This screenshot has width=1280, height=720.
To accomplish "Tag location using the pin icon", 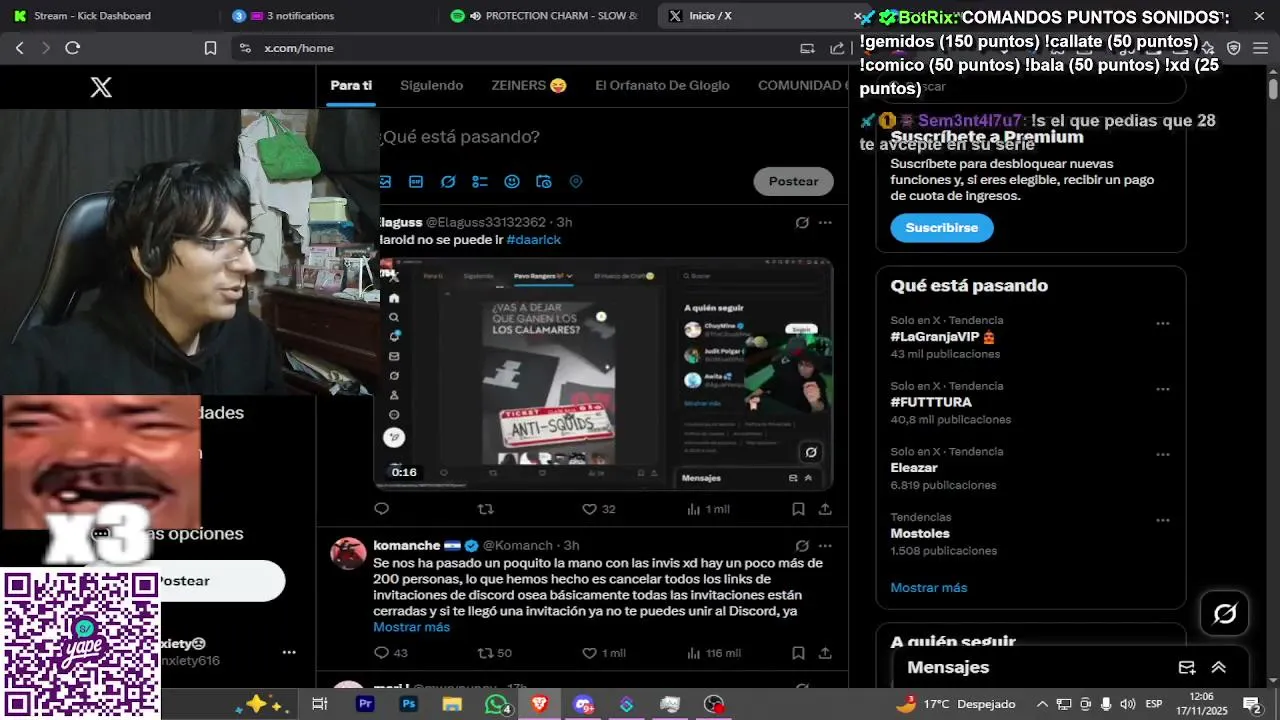I will pos(576,182).
